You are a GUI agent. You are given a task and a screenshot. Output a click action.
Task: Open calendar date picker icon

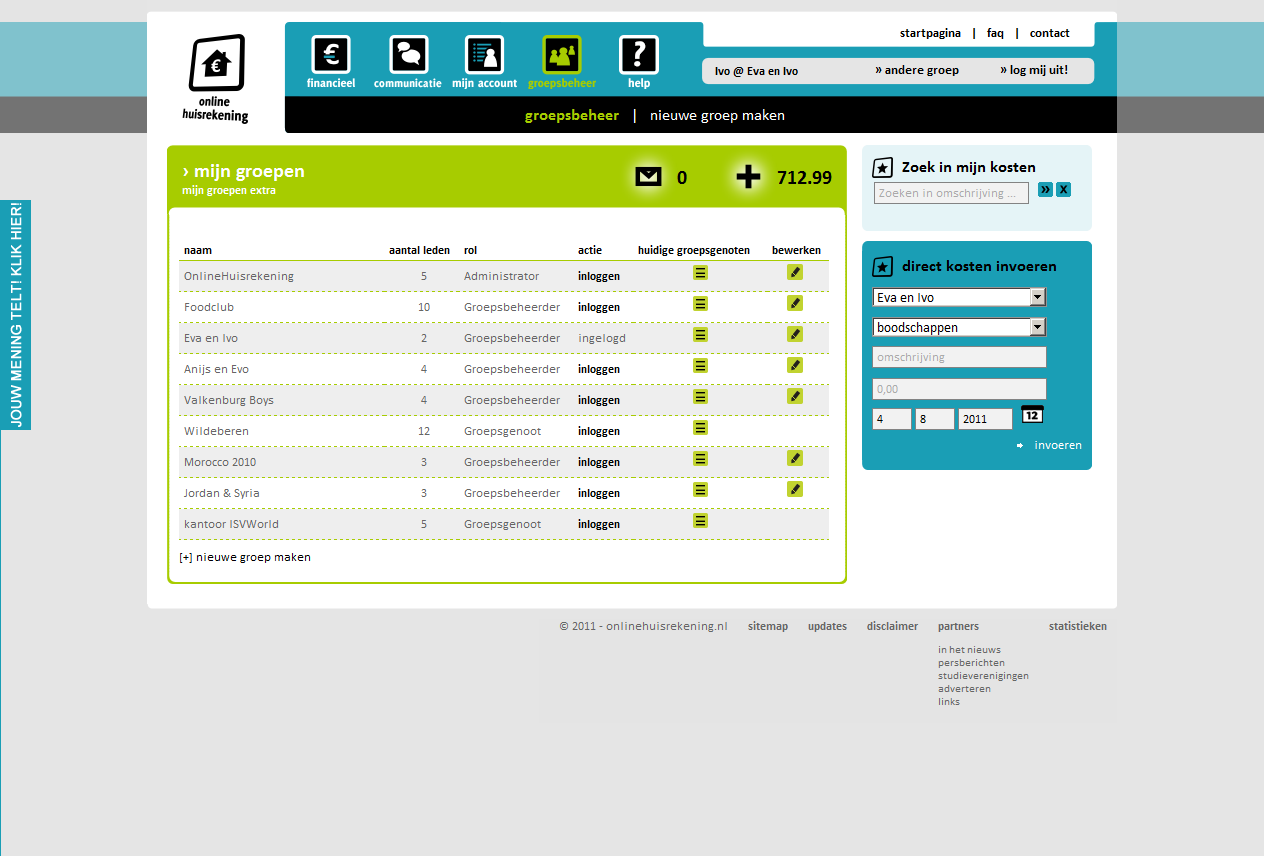[1032, 415]
